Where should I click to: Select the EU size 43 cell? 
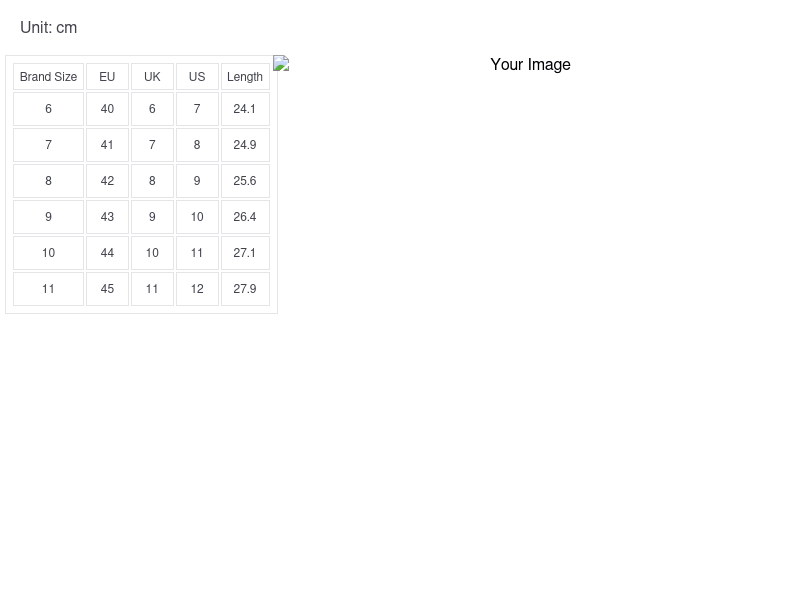pos(107,217)
